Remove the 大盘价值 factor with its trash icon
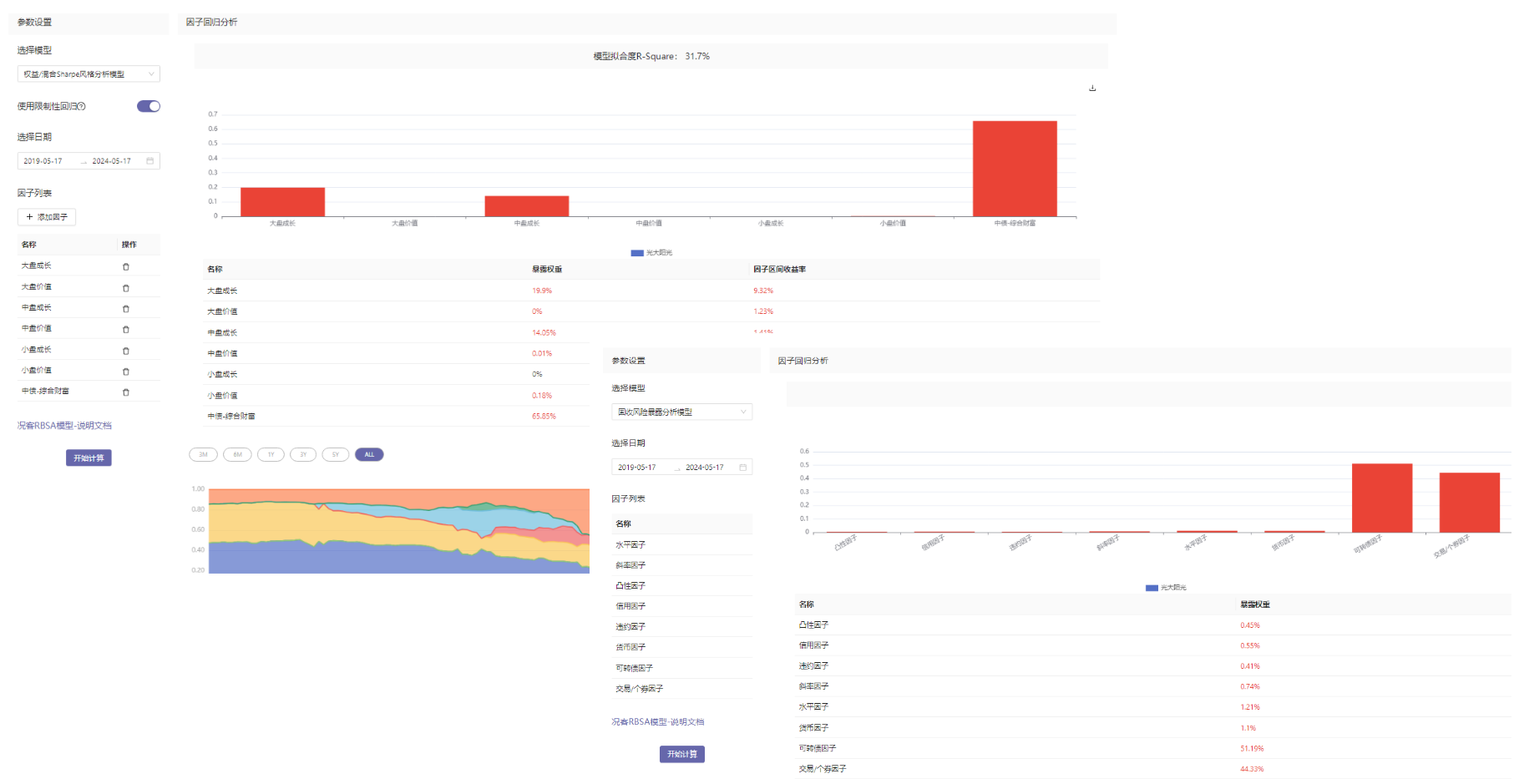The width and height of the screenshot is (1514, 784). 126,288
